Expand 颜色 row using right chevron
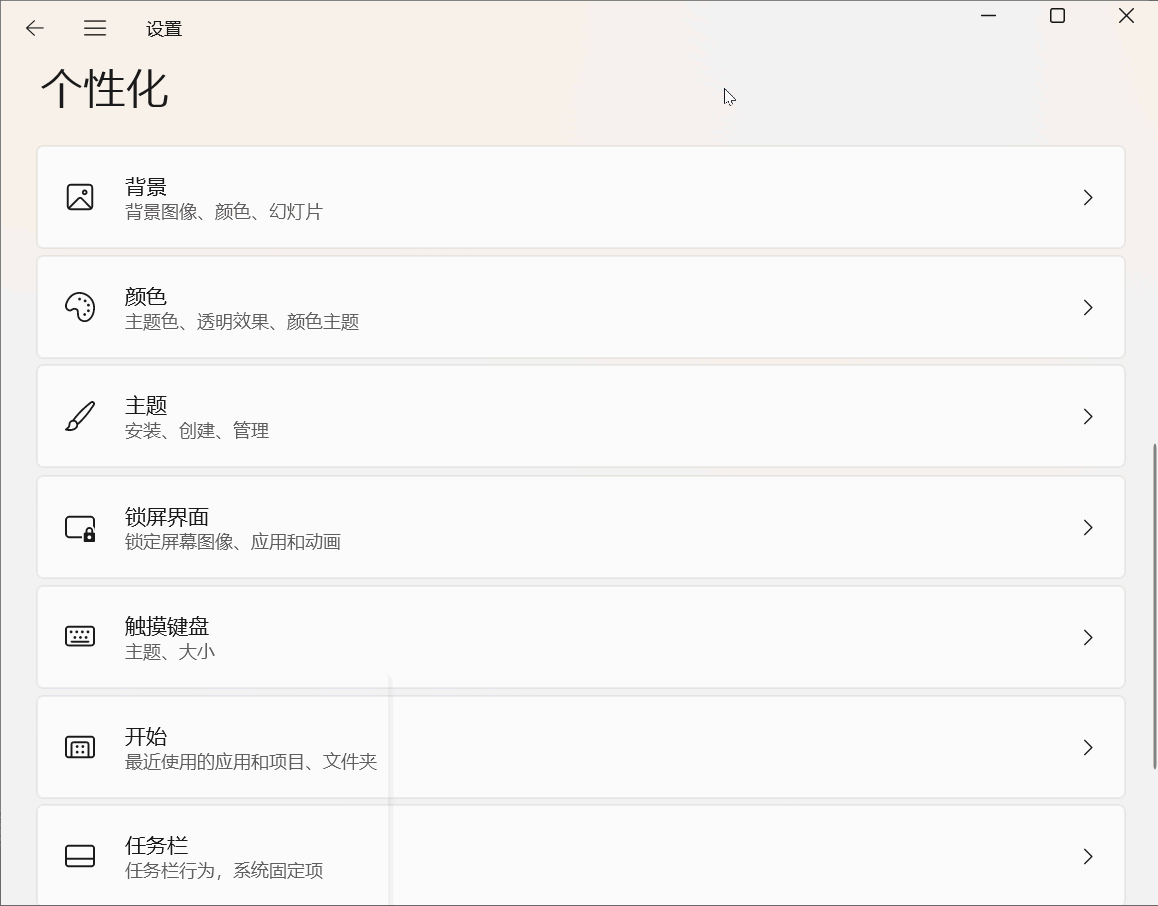 (x=1088, y=307)
